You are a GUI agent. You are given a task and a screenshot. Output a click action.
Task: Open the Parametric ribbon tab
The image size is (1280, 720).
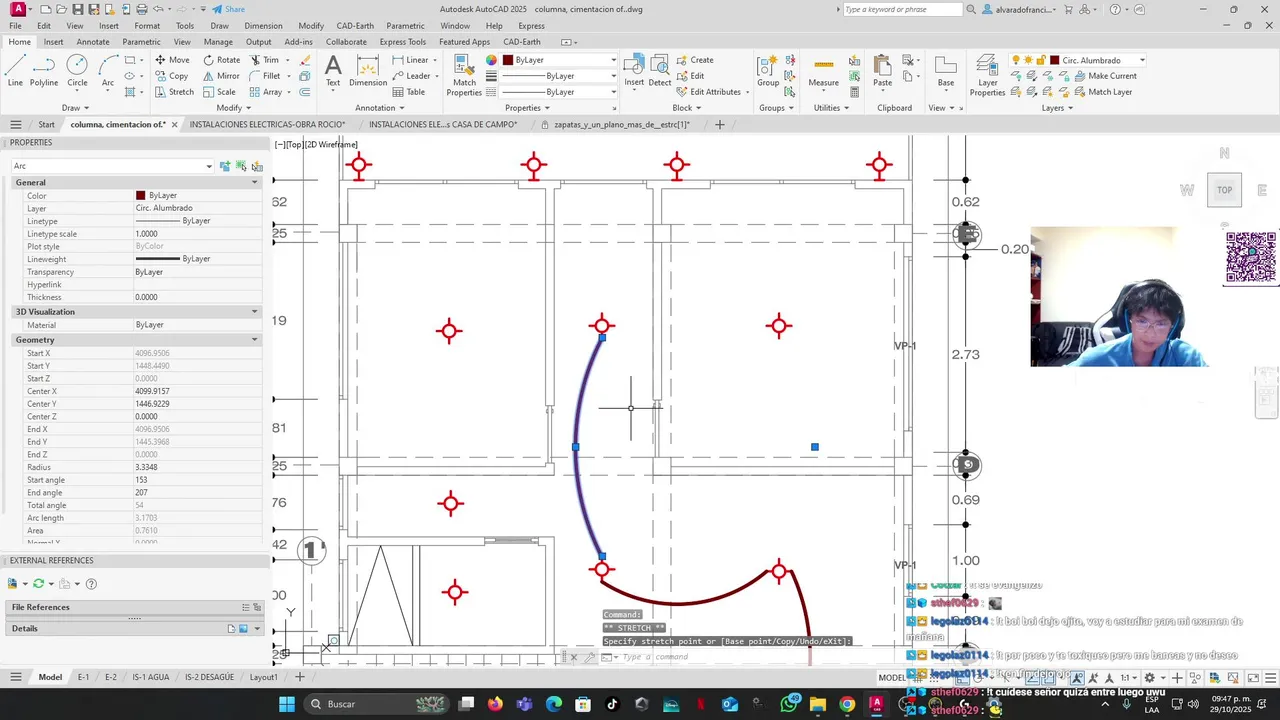click(141, 42)
